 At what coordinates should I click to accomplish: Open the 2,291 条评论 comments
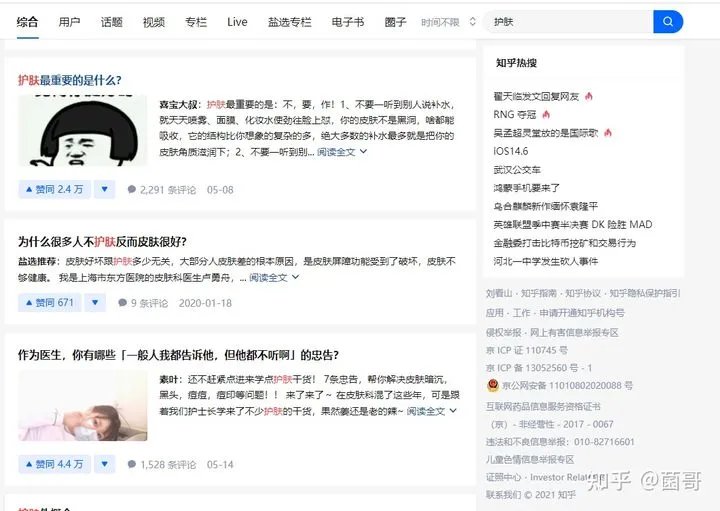click(x=162, y=190)
